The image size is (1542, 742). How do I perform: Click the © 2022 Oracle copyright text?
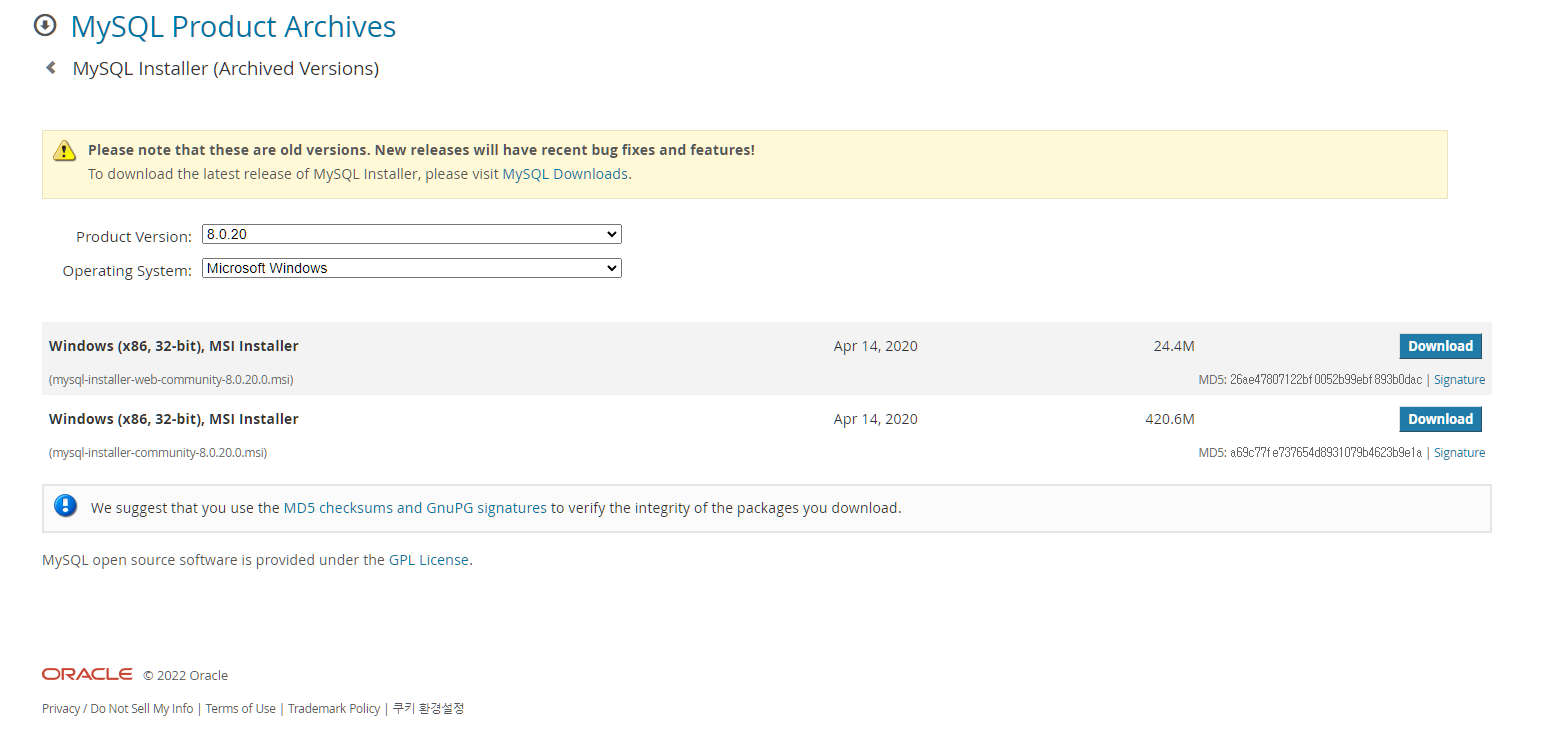(185, 675)
